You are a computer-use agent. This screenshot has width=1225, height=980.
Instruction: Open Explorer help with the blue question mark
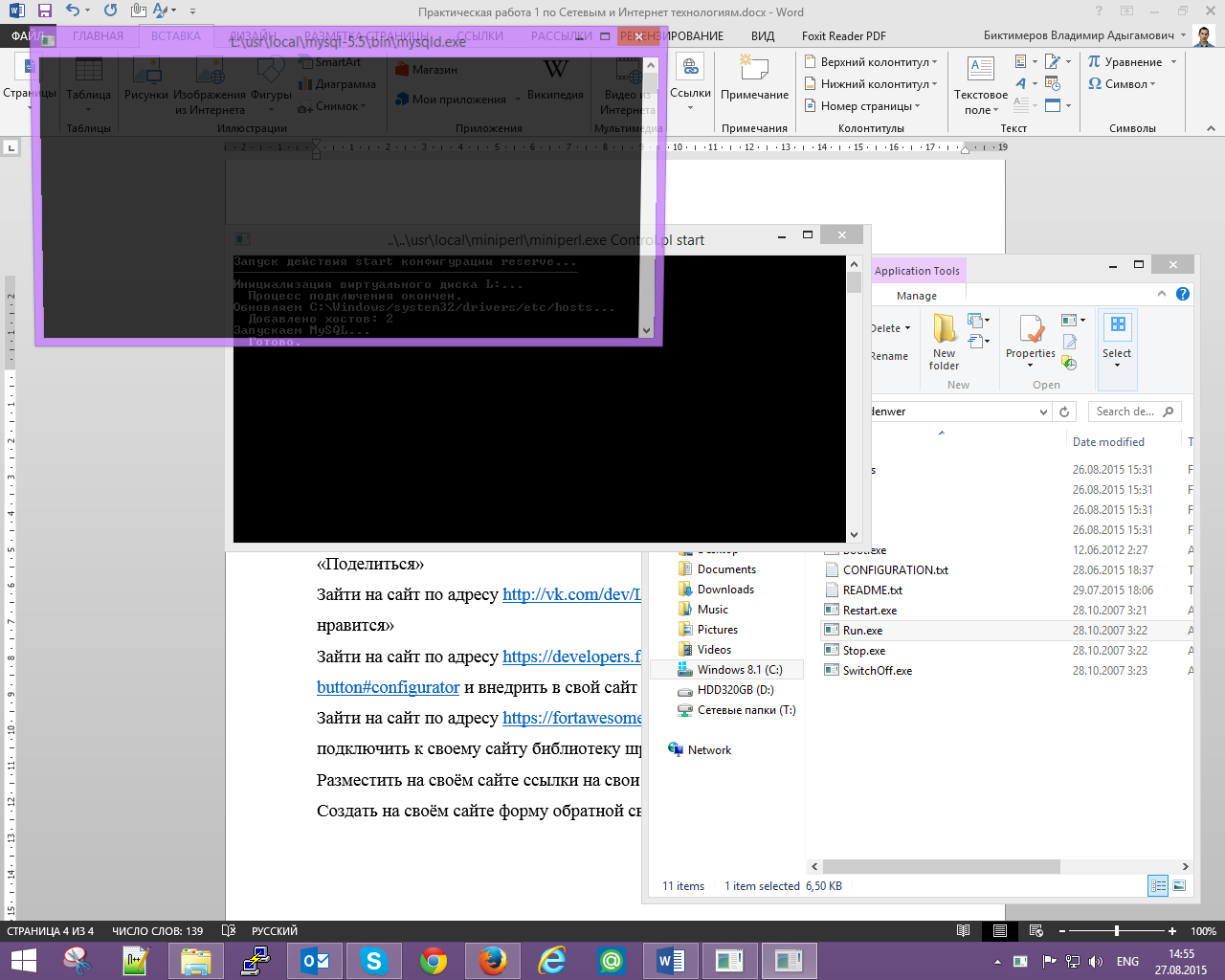coord(1183,295)
